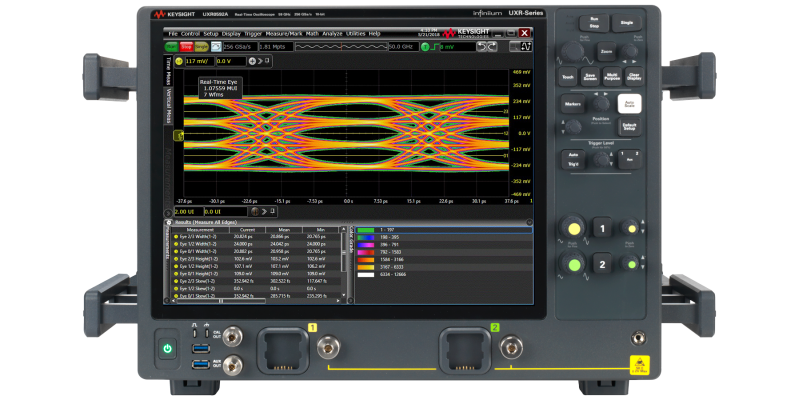This screenshot has height=400, width=800.
Task: Open the Control menu
Action: pos(190,34)
